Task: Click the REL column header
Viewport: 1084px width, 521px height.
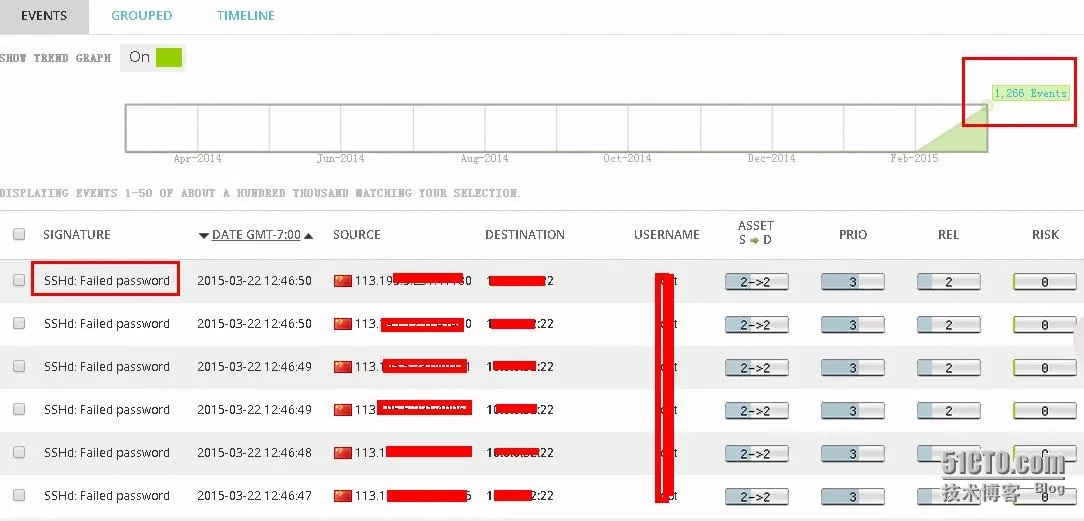Action: [x=948, y=235]
